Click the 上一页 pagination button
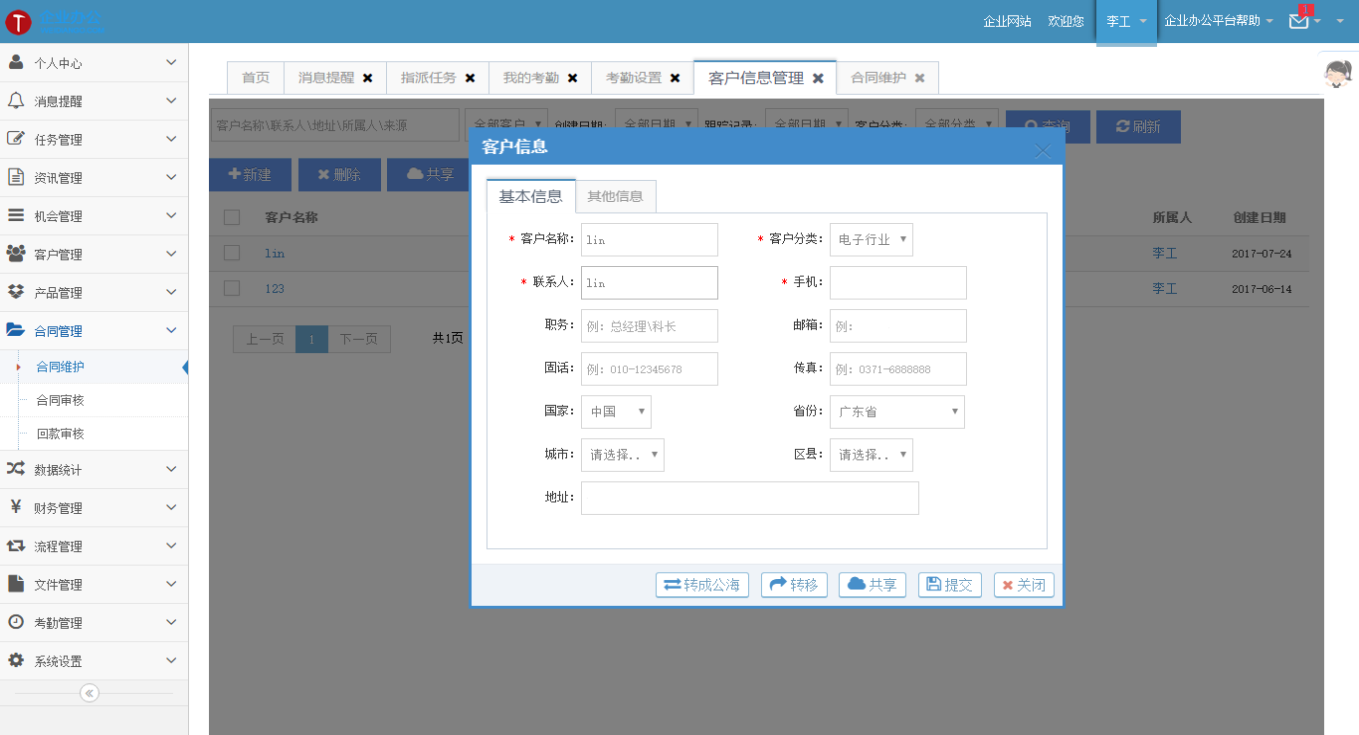This screenshot has height=735, width=1359. tap(264, 339)
